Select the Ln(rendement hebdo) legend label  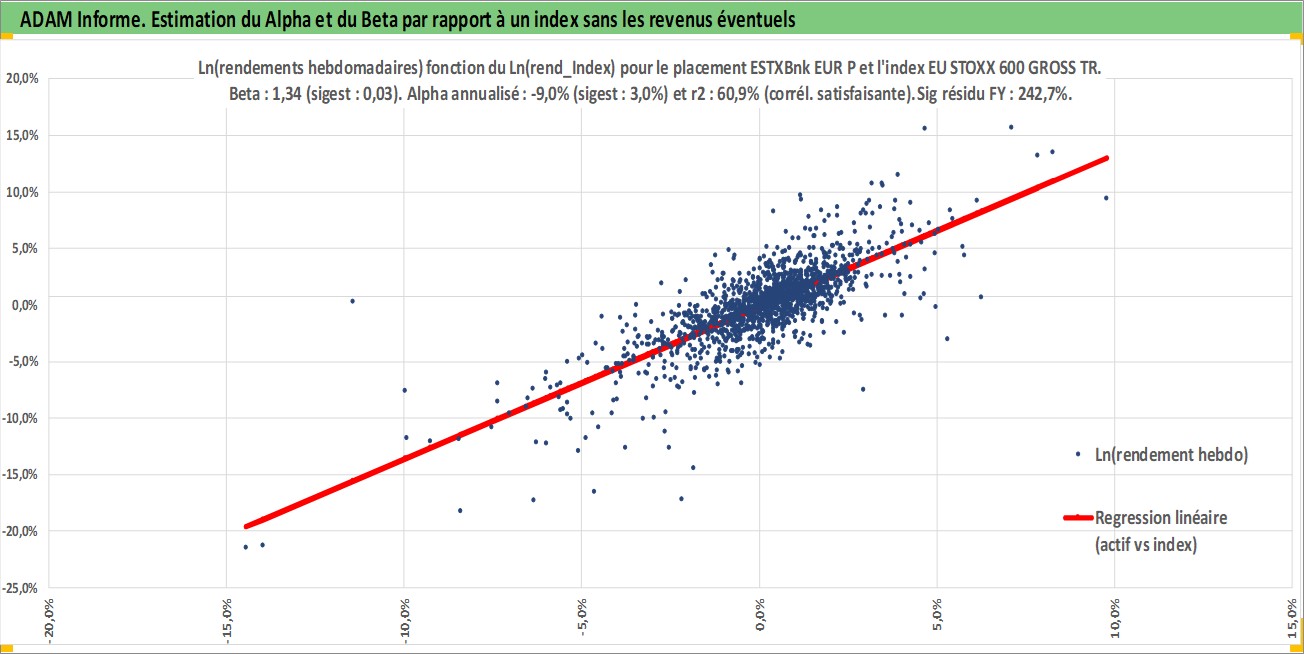[x=1171, y=454]
